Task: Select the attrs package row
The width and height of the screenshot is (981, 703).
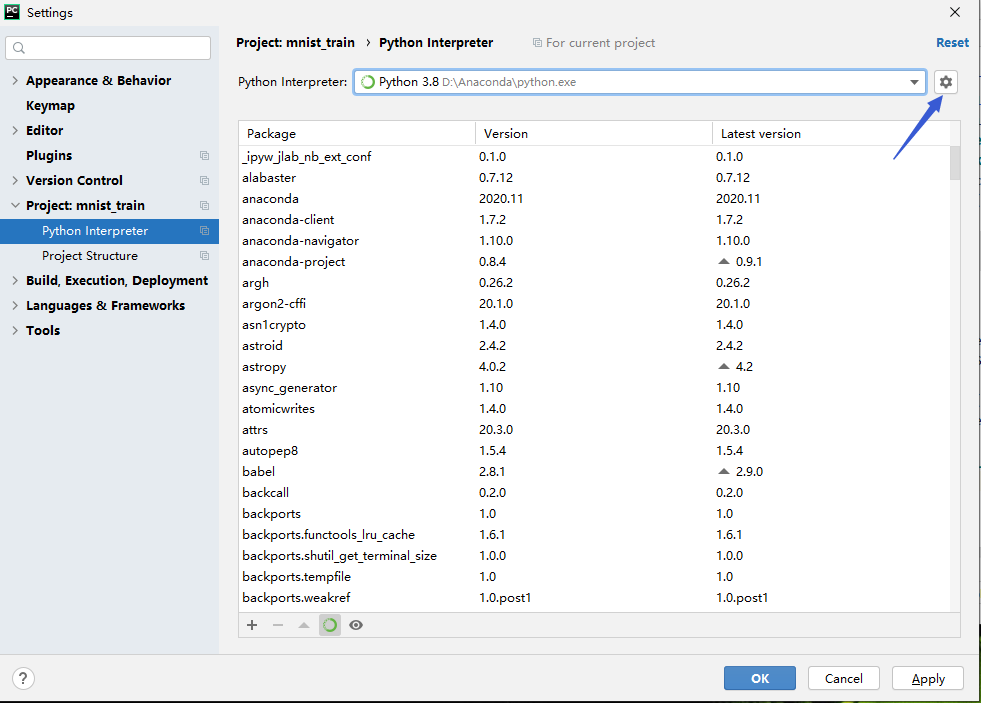Action: 594,430
